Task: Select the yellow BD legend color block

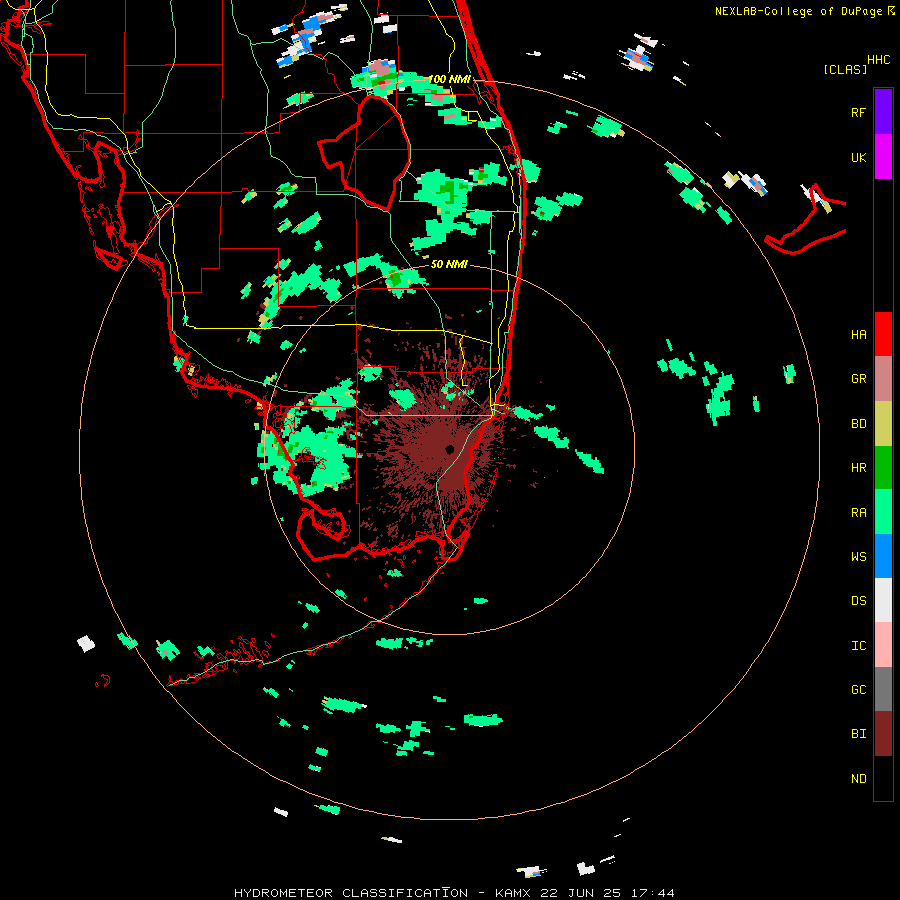Action: pyautogui.click(x=883, y=424)
